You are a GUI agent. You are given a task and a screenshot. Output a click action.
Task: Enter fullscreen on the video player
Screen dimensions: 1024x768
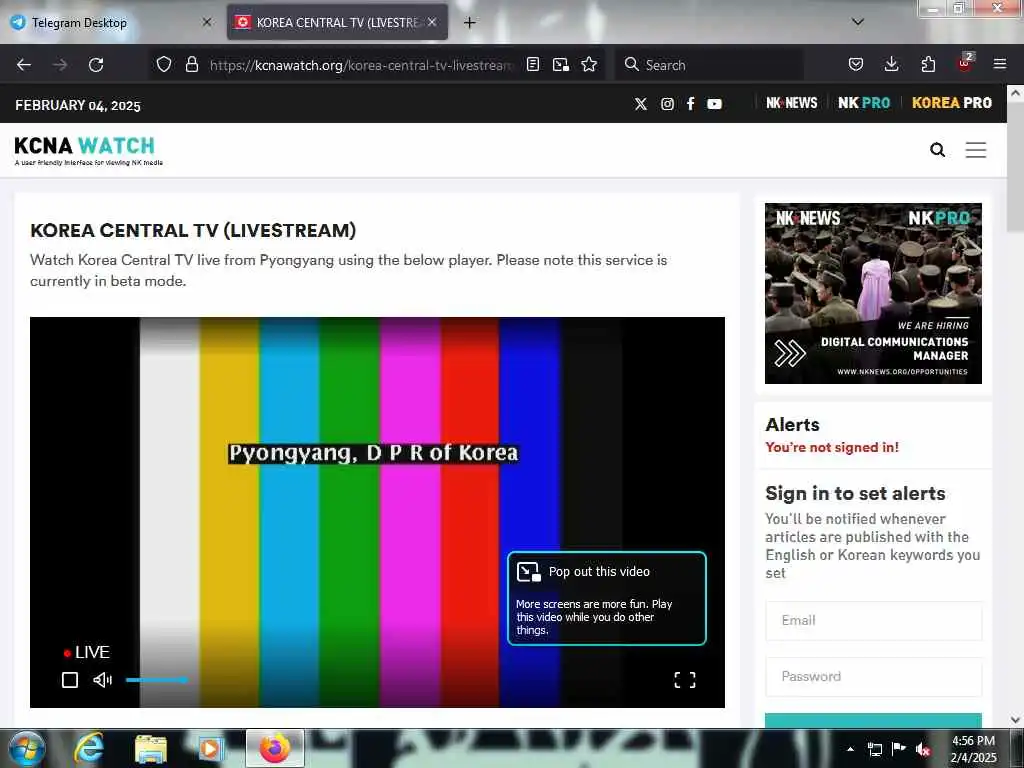pyautogui.click(x=684, y=680)
